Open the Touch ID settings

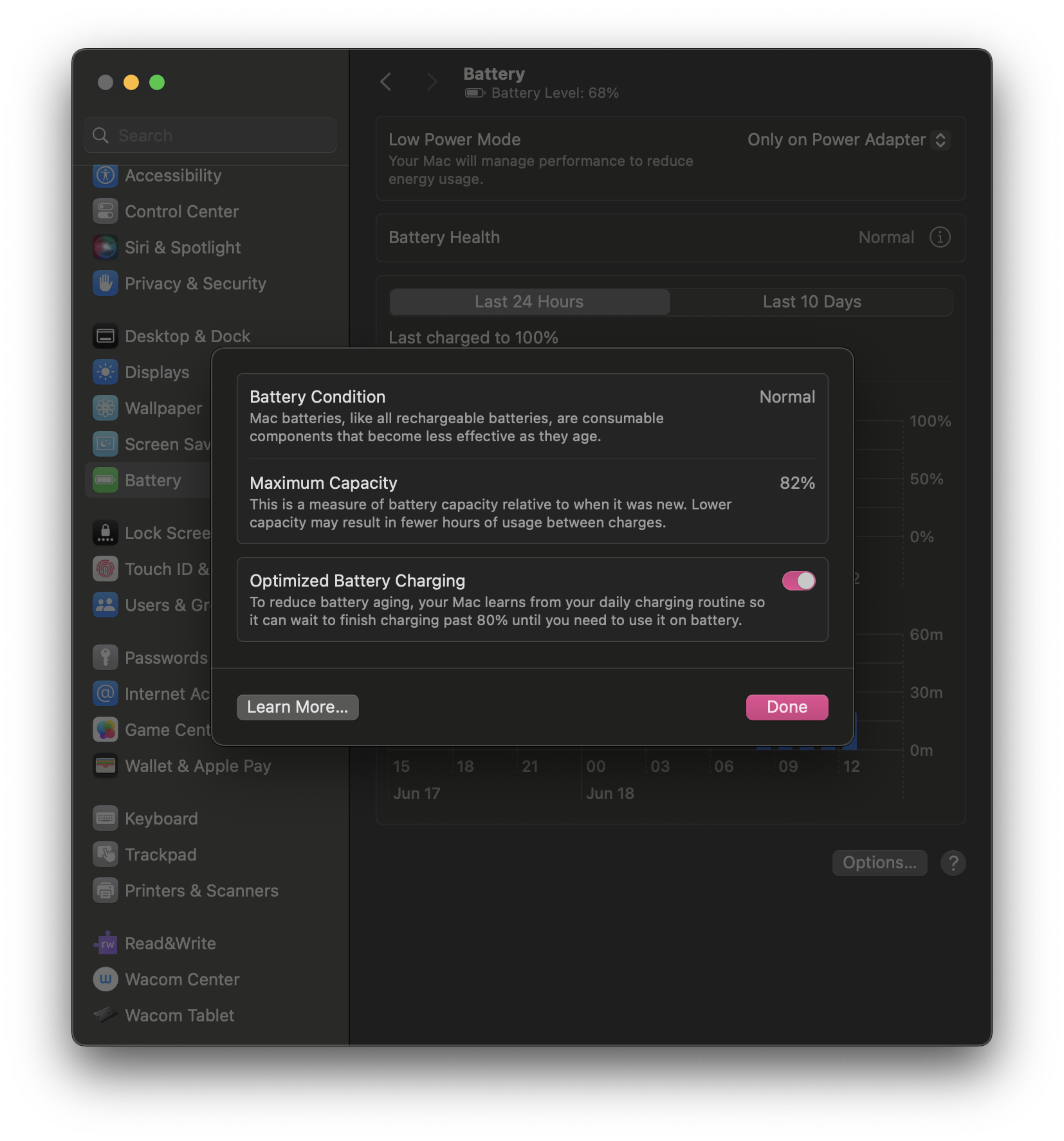(x=105, y=569)
